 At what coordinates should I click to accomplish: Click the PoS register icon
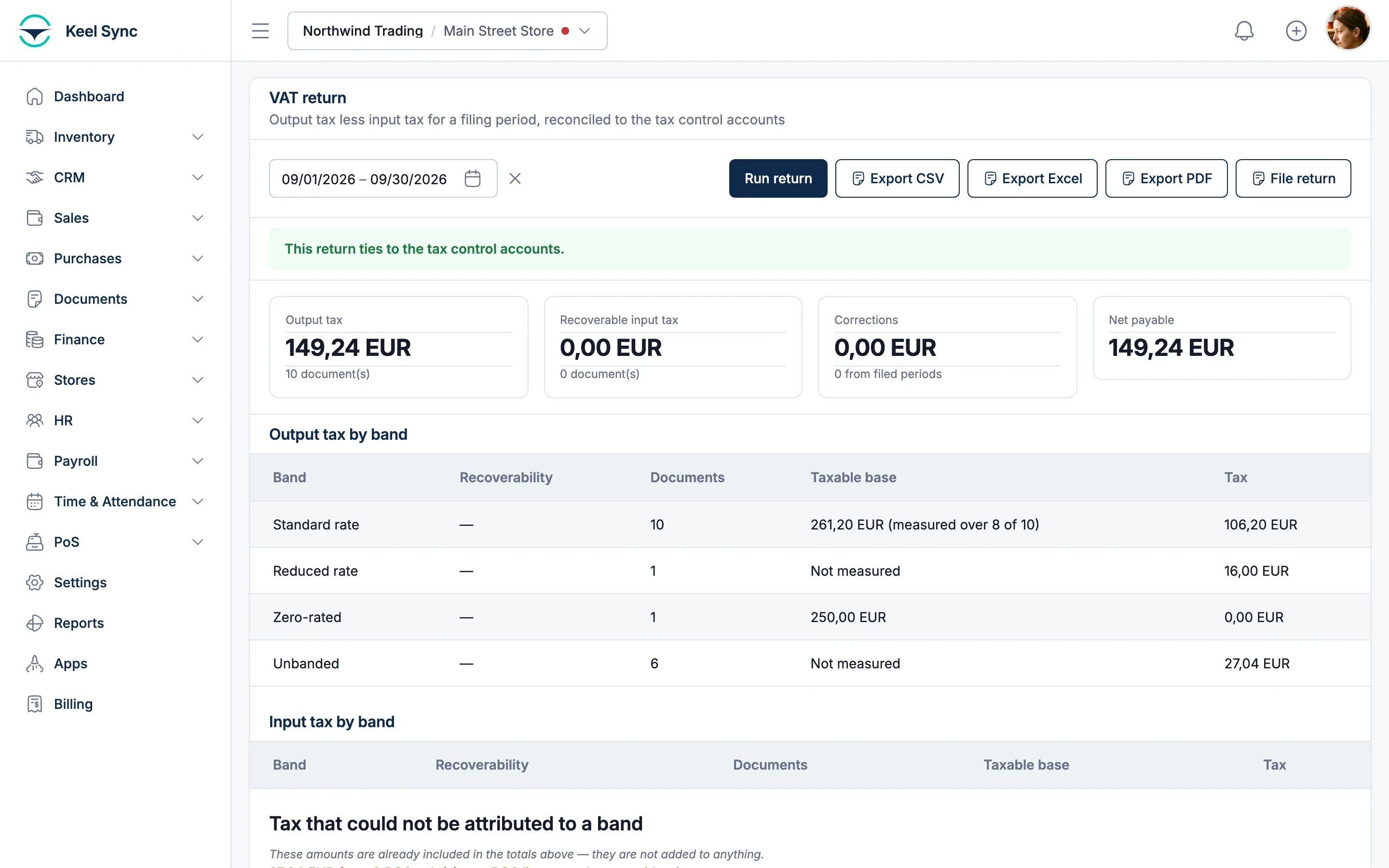coord(34,542)
